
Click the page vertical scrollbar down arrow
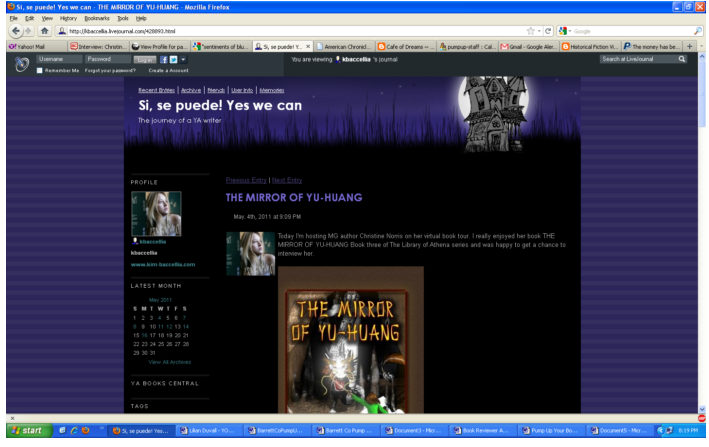pos(702,409)
